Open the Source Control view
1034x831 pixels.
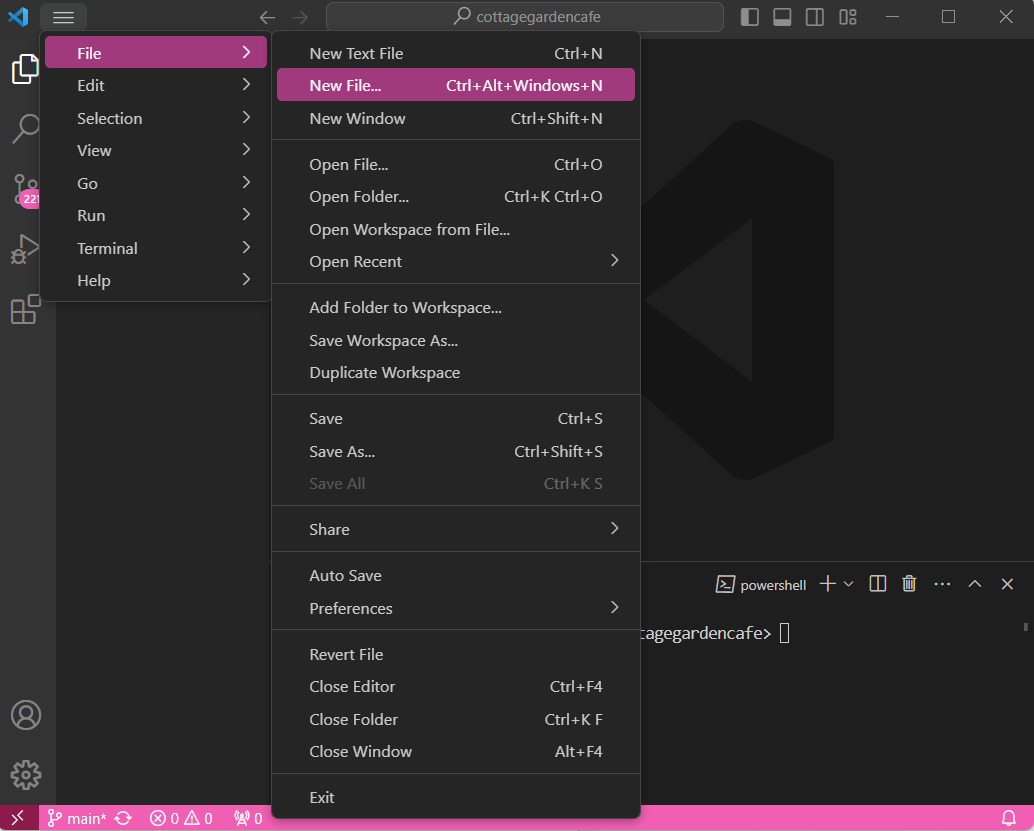click(25, 190)
